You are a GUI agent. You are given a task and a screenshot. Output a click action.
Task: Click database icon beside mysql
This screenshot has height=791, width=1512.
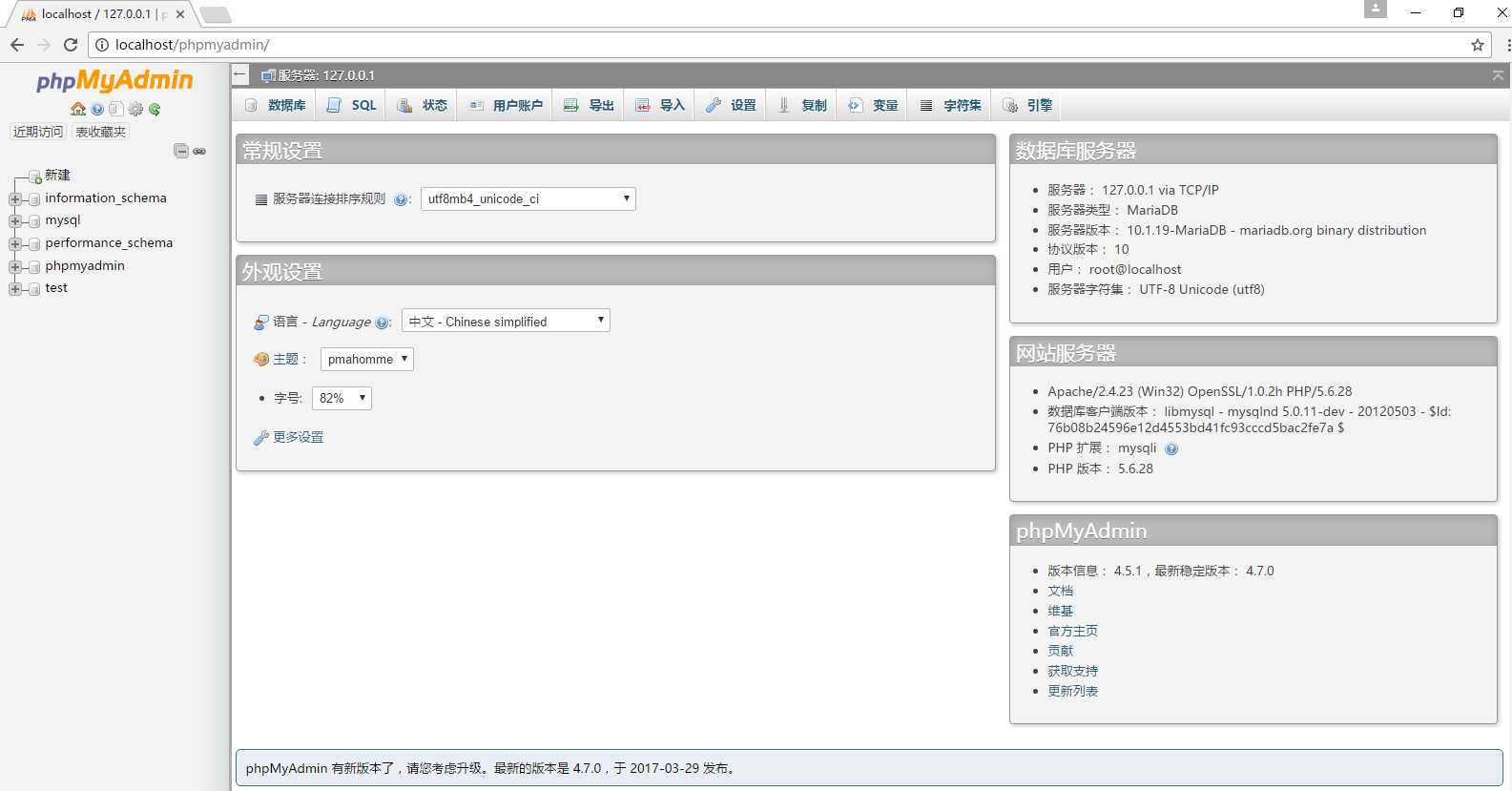[x=34, y=221]
